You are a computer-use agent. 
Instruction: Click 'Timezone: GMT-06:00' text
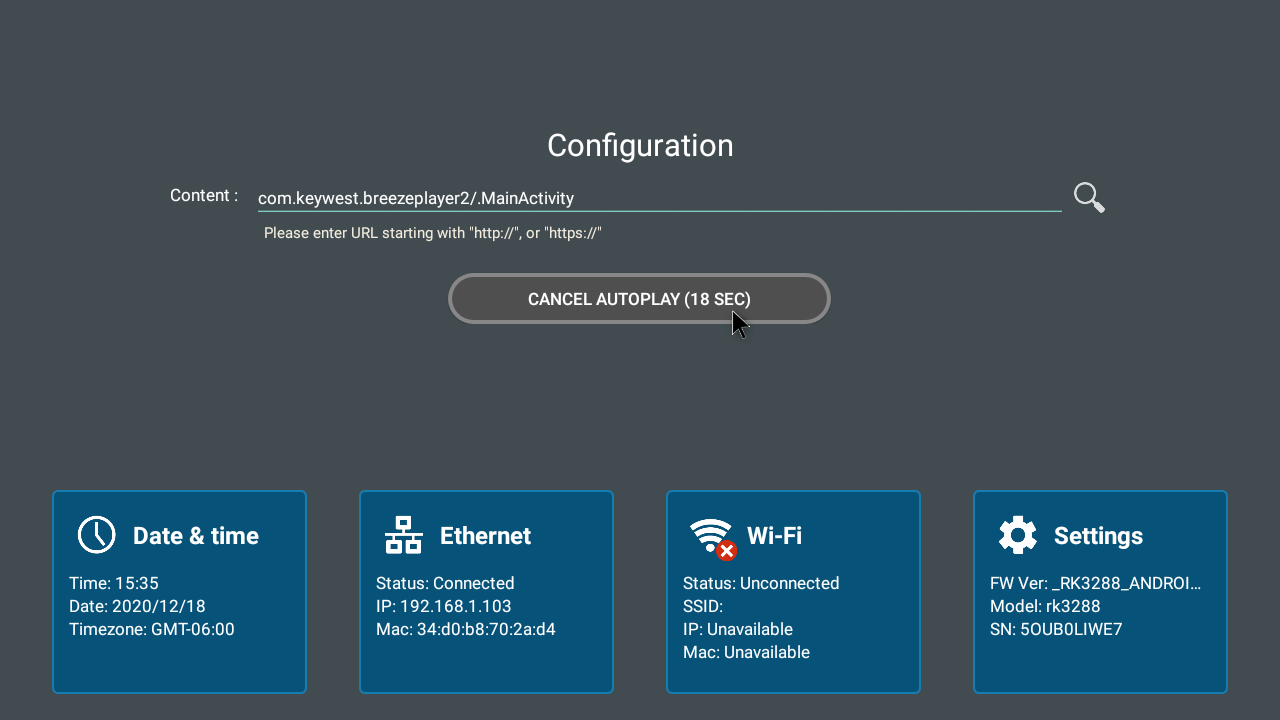[152, 629]
